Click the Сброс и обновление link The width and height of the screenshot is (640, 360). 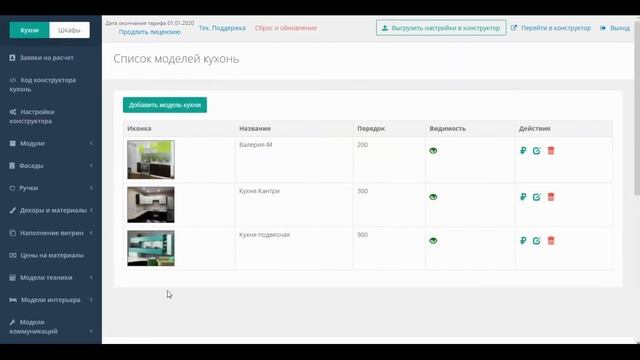[x=286, y=28]
